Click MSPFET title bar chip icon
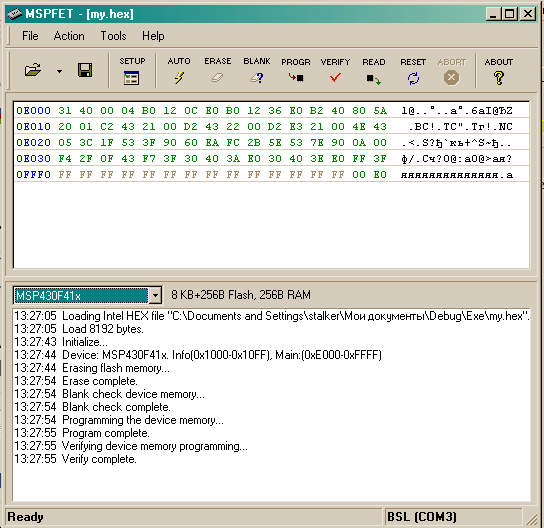Image resolution: width=544 pixels, height=528 pixels. pos(15,14)
